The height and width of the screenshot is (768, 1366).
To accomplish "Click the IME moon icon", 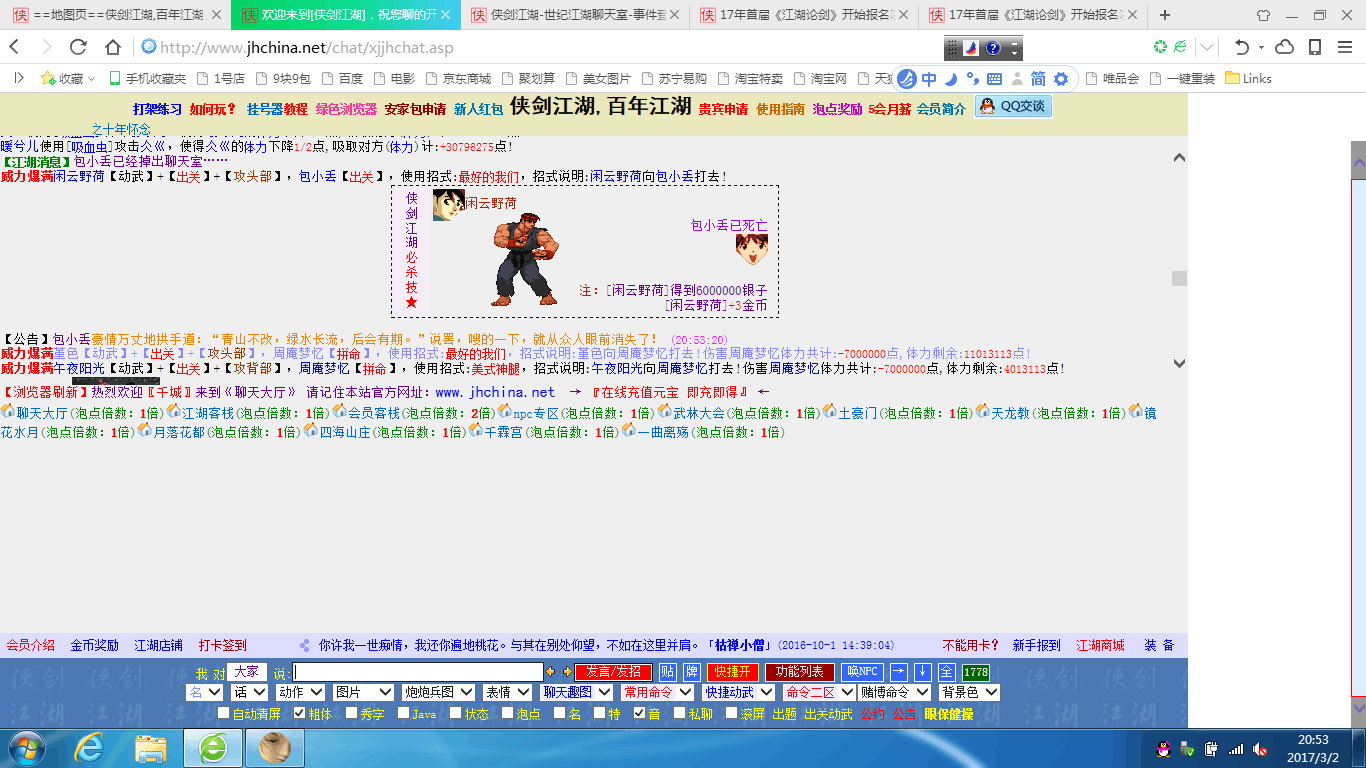I will [x=951, y=78].
